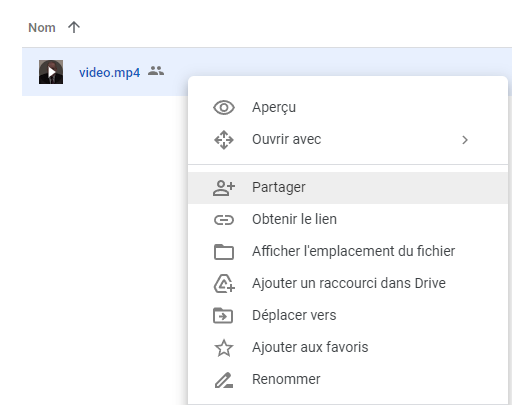
Task: Click the Nom column header
Action: pyautogui.click(x=42, y=28)
